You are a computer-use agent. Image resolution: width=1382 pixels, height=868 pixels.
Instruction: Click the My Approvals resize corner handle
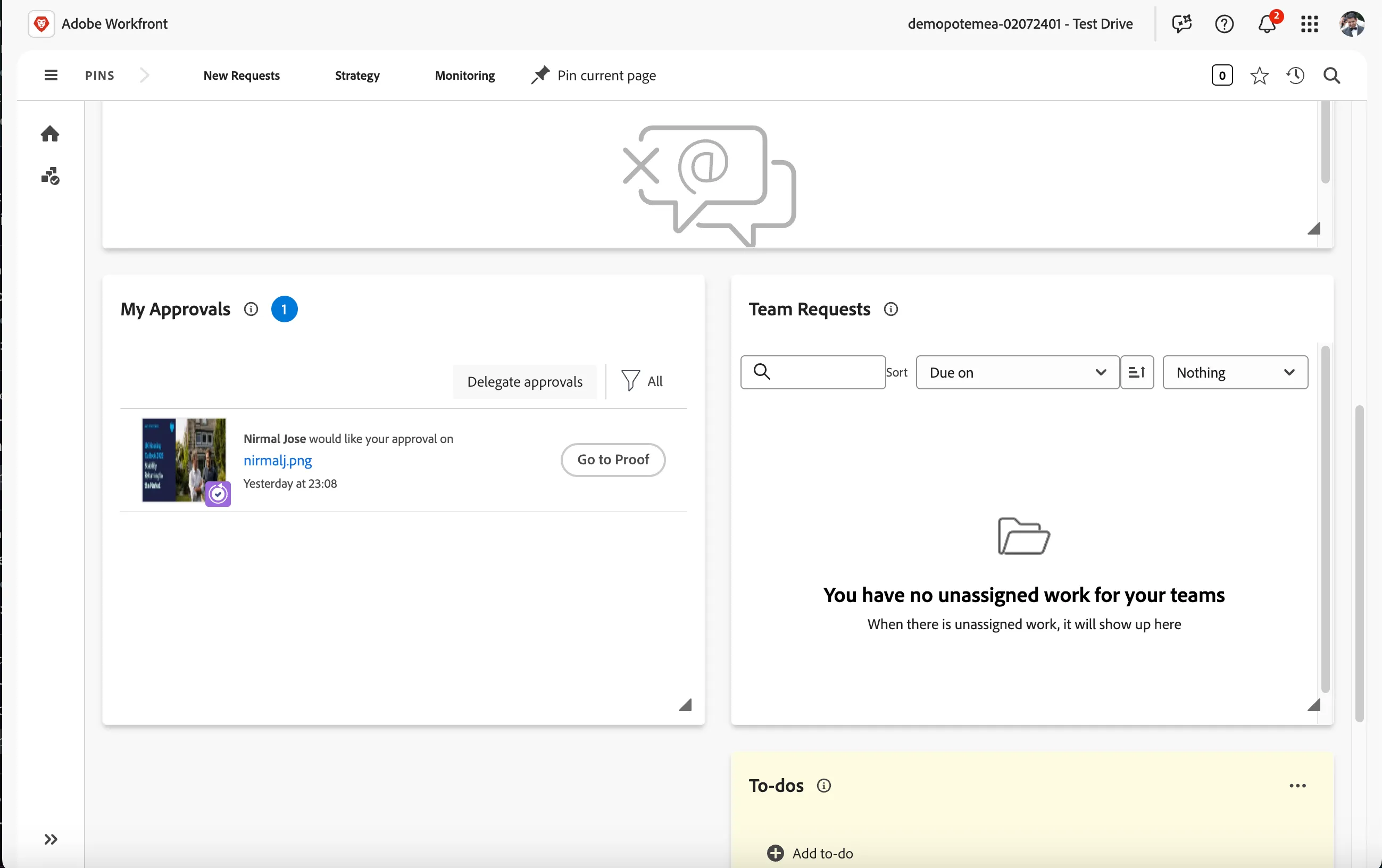[685, 705]
